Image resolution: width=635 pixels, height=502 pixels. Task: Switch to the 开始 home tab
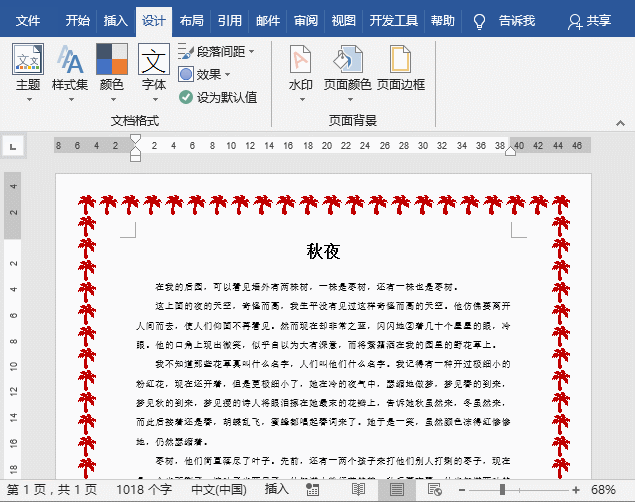point(77,21)
